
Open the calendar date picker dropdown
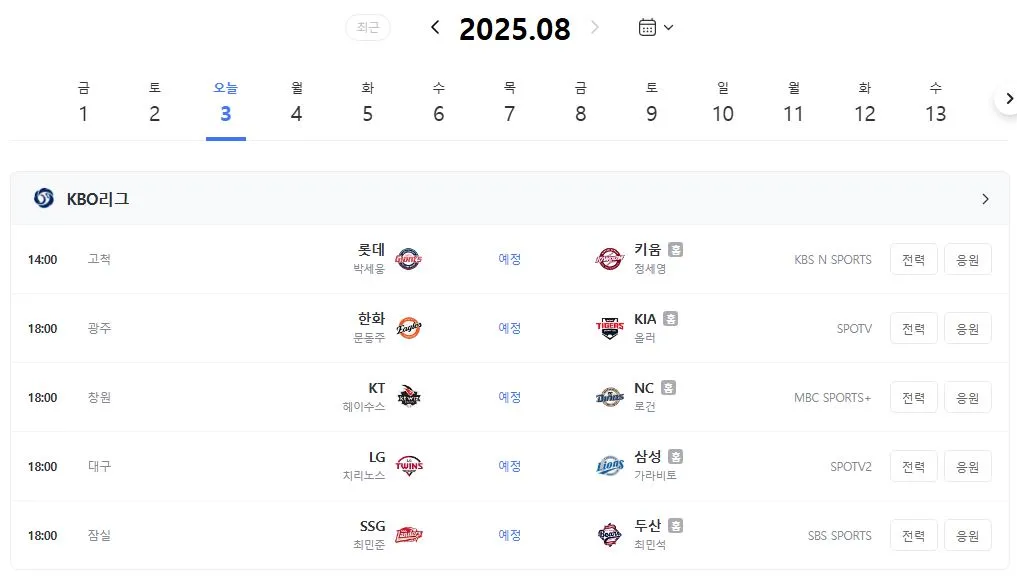tap(656, 27)
